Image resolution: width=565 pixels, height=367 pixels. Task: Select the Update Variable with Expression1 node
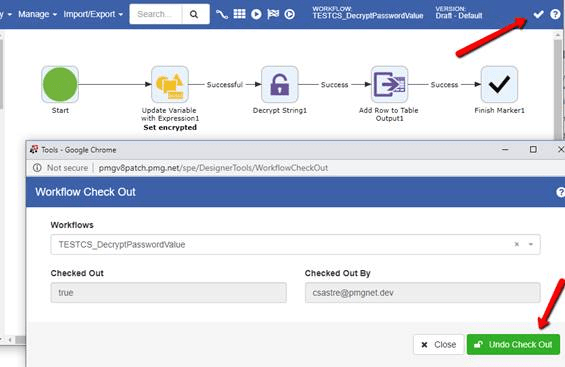click(x=170, y=84)
